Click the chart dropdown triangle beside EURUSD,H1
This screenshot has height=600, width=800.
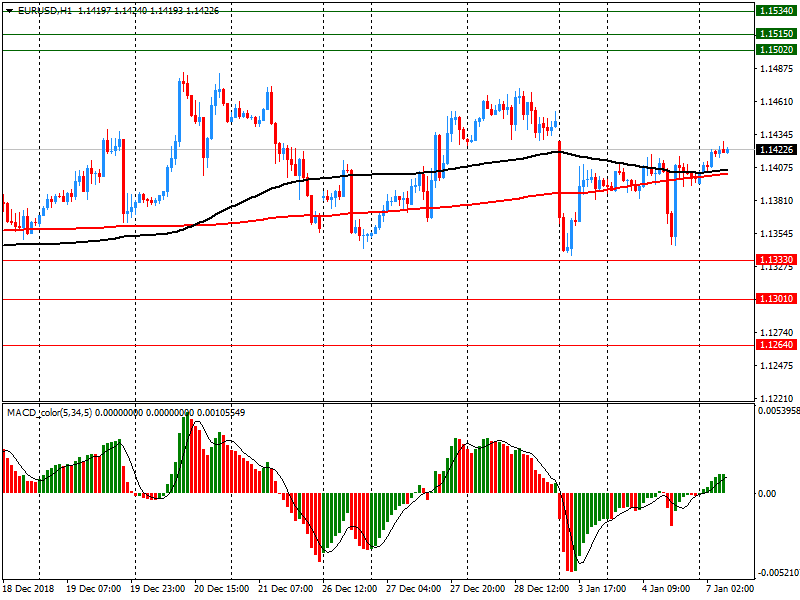point(9,10)
